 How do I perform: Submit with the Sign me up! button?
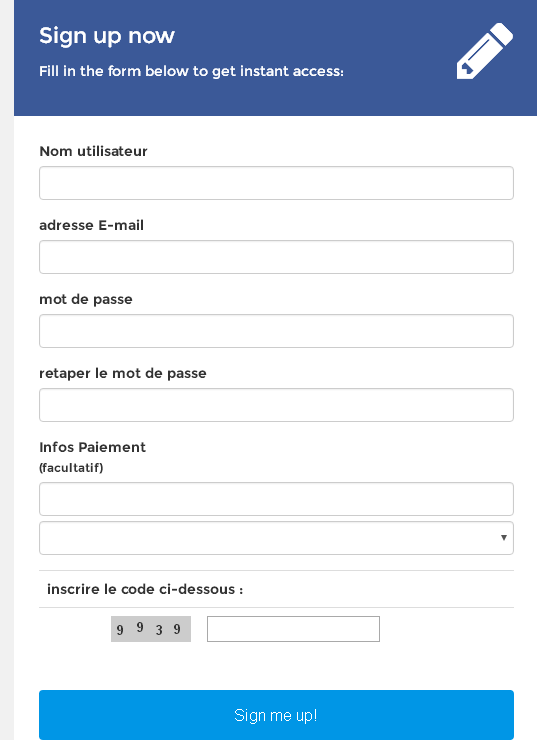coord(276,715)
